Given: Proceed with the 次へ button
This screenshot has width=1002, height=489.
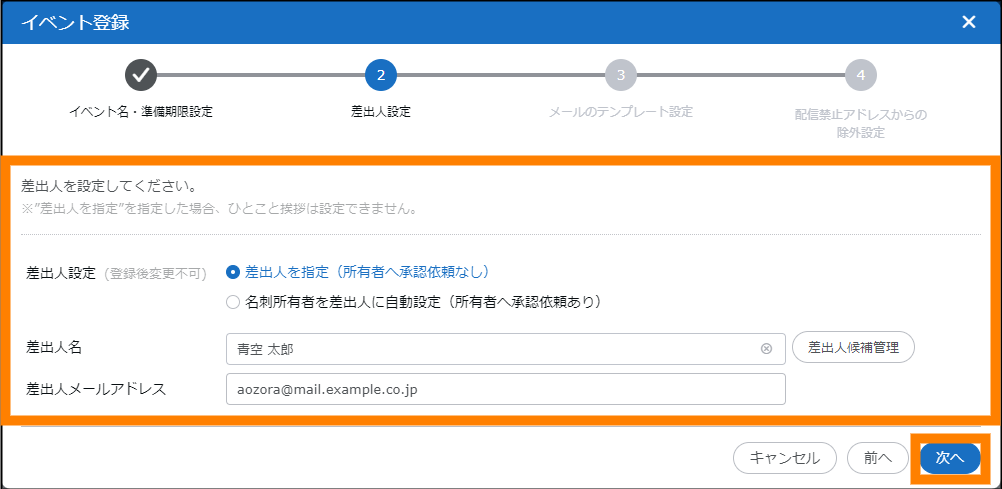Looking at the screenshot, I should pyautogui.click(x=949, y=457).
